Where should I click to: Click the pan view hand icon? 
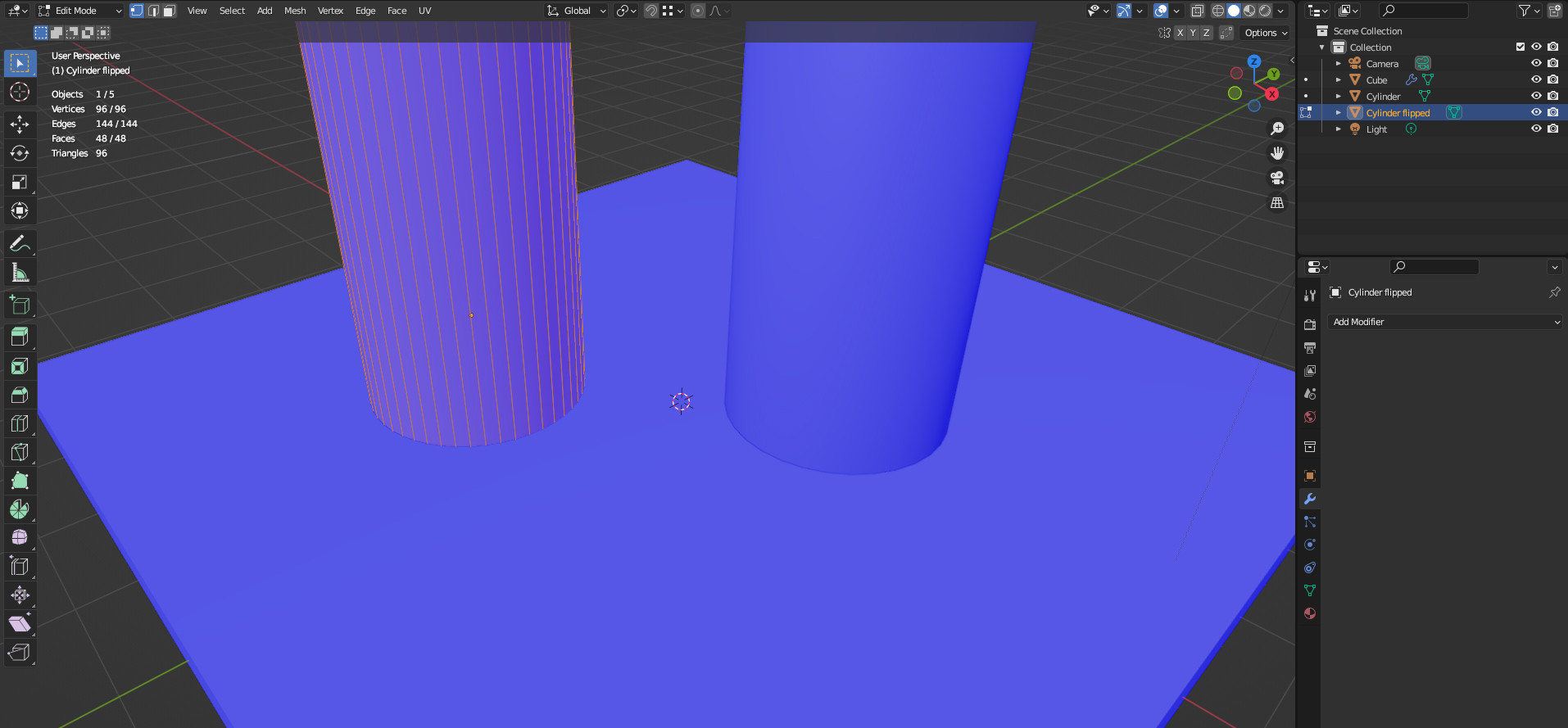tap(1277, 153)
